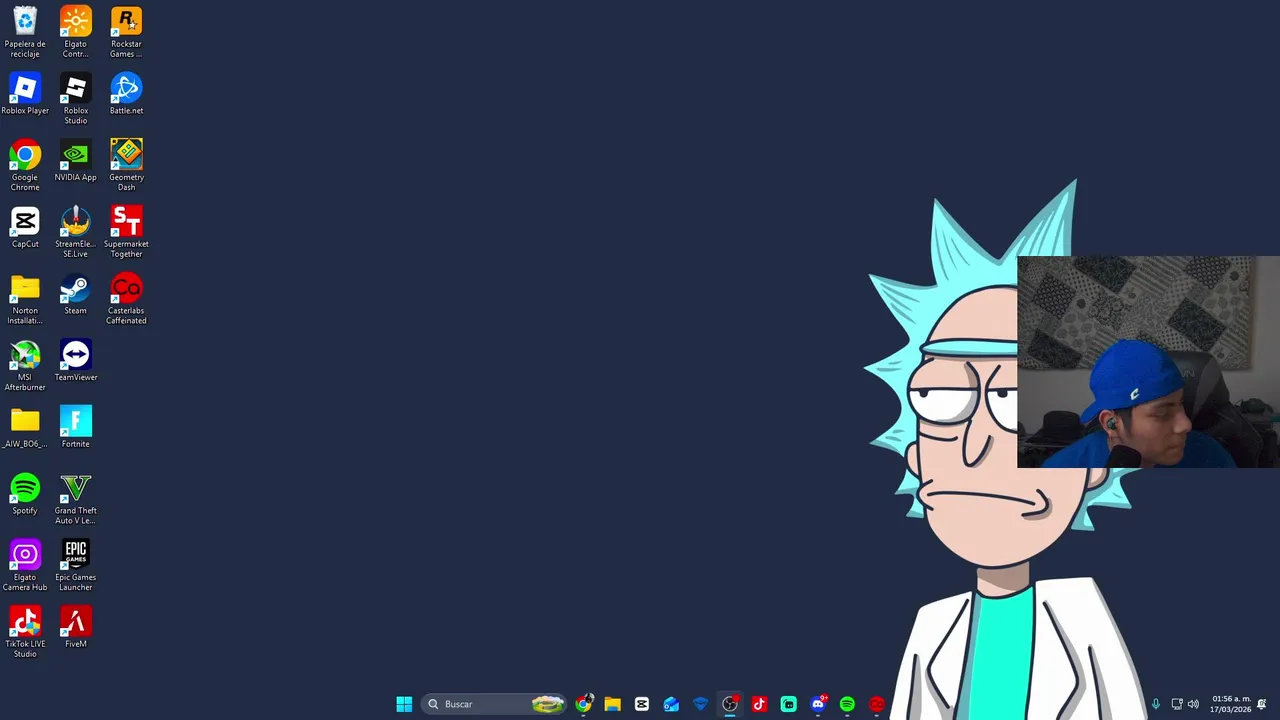Select the Grand Theft Auto V desktop shortcut
The height and width of the screenshot is (720, 1280).
click(76, 499)
